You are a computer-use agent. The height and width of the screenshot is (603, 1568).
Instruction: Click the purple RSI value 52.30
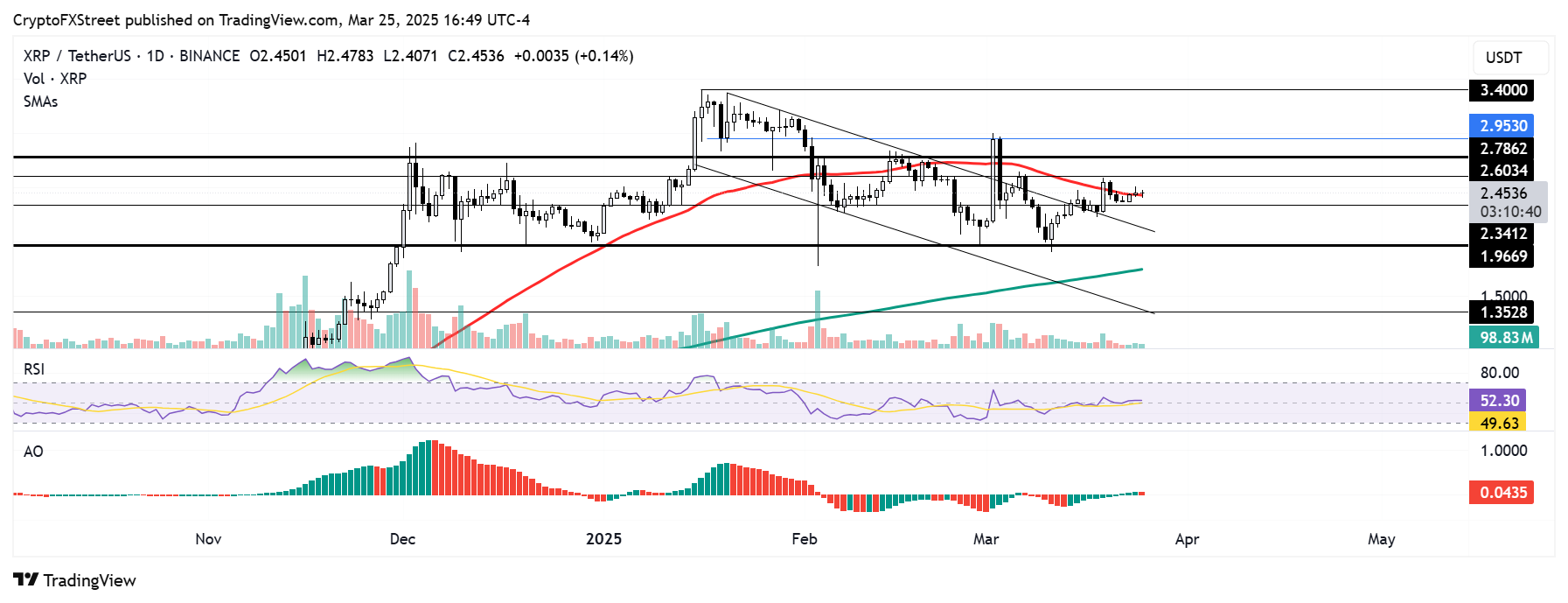[1498, 401]
